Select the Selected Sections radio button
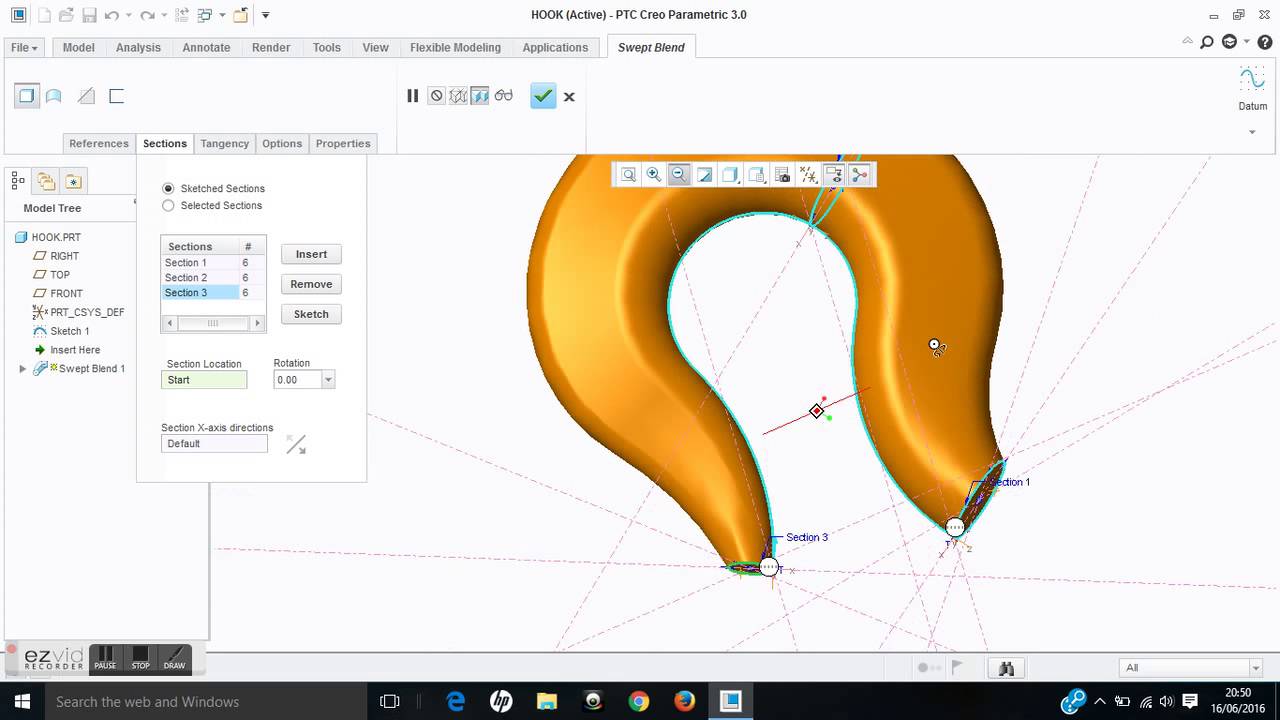The image size is (1280, 720). pyautogui.click(x=168, y=205)
